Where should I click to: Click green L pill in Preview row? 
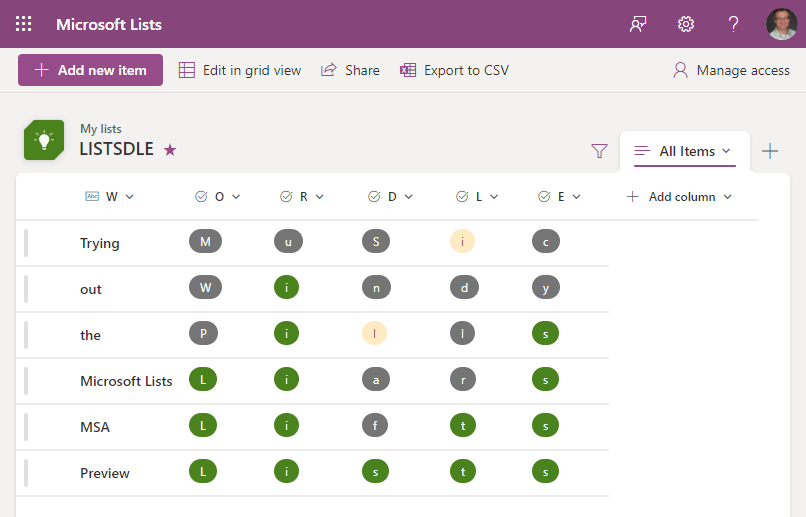pyautogui.click(x=203, y=471)
